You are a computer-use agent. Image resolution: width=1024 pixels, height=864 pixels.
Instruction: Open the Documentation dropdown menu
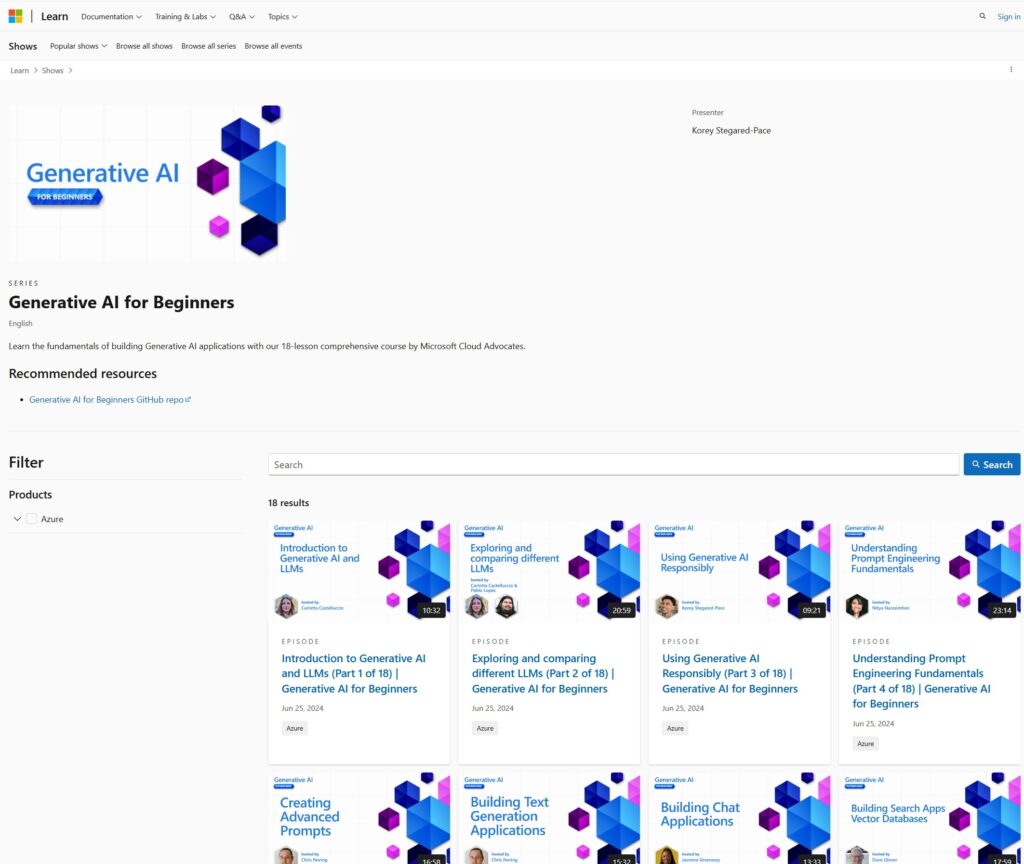tap(111, 16)
